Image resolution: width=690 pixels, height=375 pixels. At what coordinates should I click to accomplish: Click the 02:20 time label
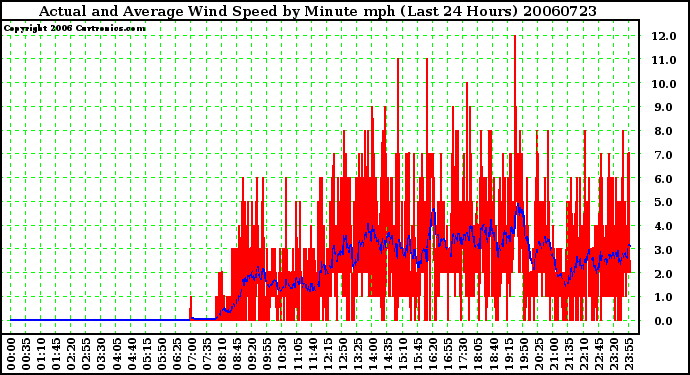pyautogui.click(x=71, y=354)
